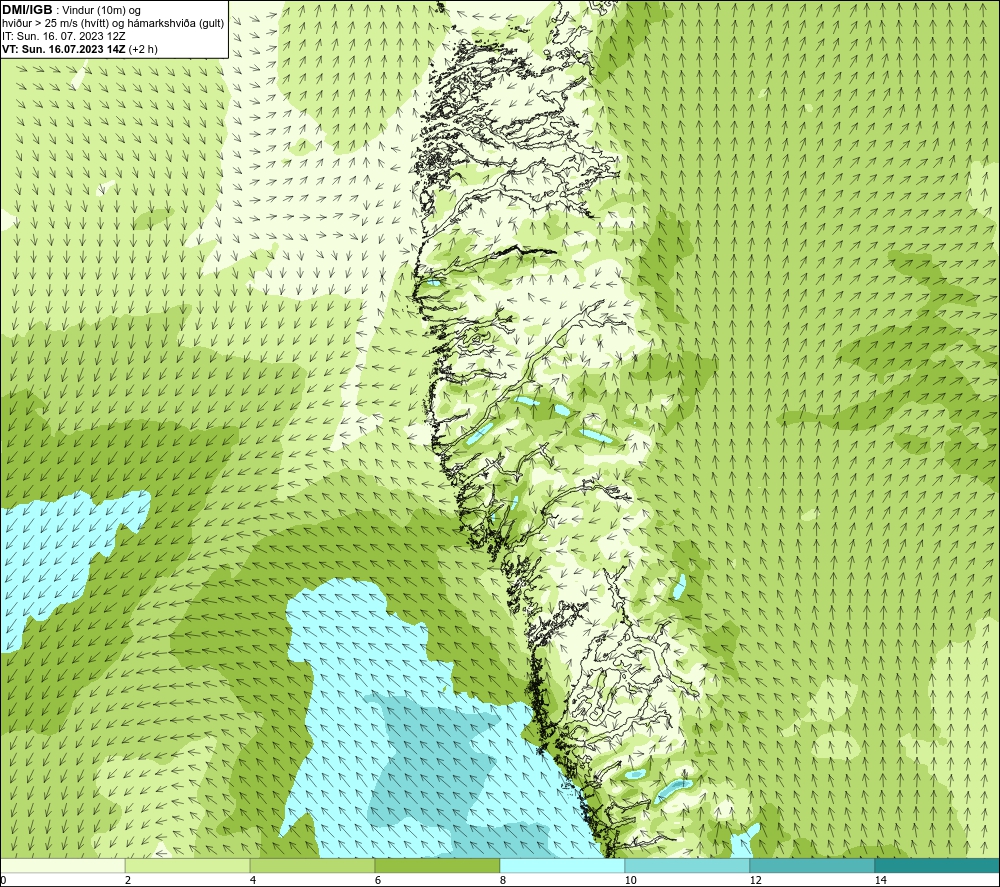
Task: Select the 2–4 m/s light green band
Action: pyautogui.click(x=188, y=865)
